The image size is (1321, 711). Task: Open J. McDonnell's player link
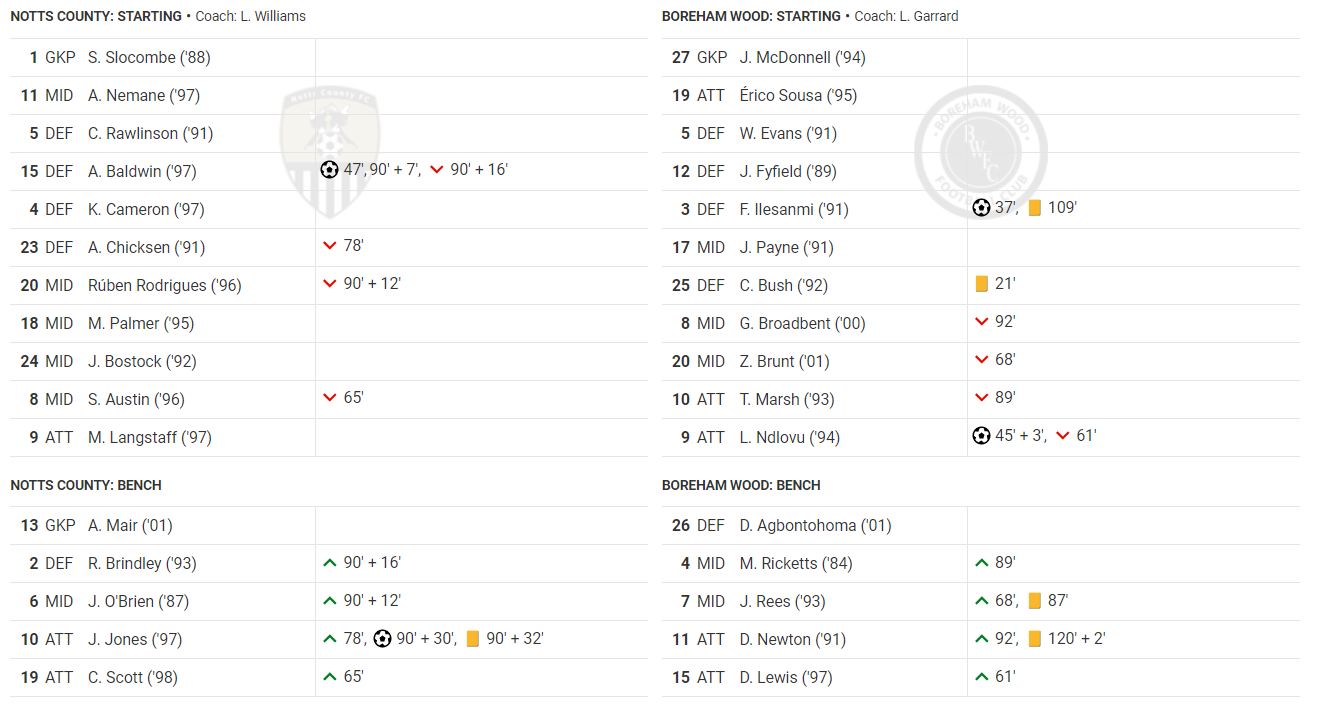click(x=802, y=57)
